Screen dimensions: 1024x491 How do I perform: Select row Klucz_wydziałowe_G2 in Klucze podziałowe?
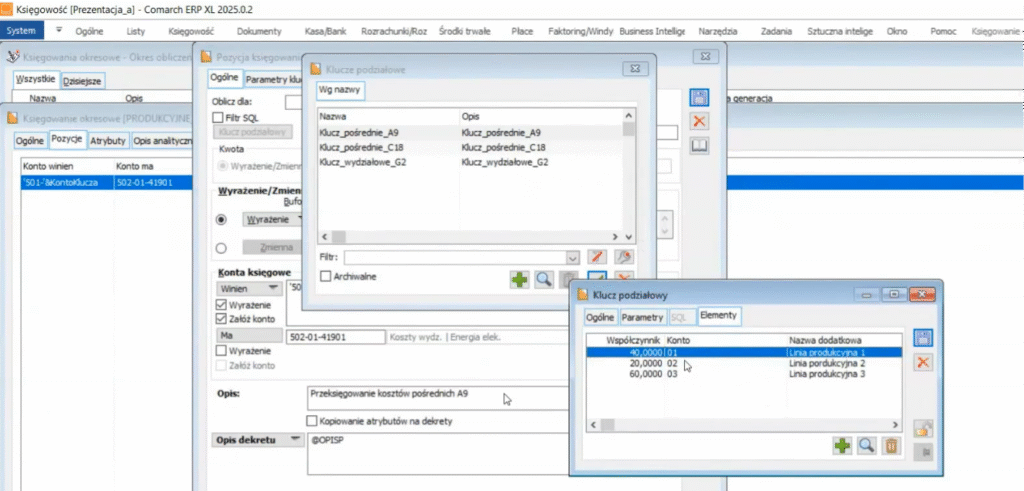click(x=470, y=162)
